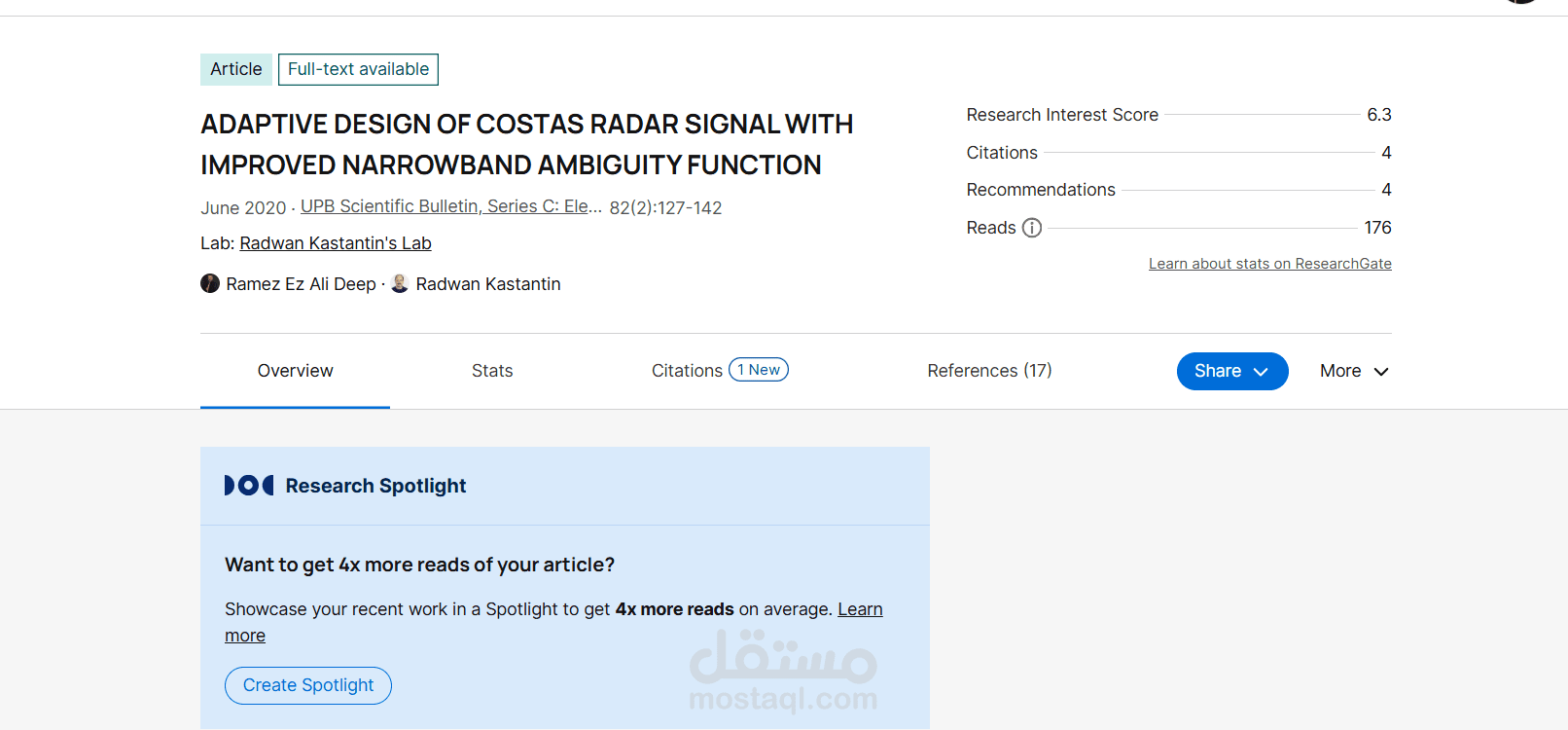Image resolution: width=1568 pixels, height=730 pixels.
Task: Click Ramez Ez Ali Deep's avatar
Action: [210, 283]
